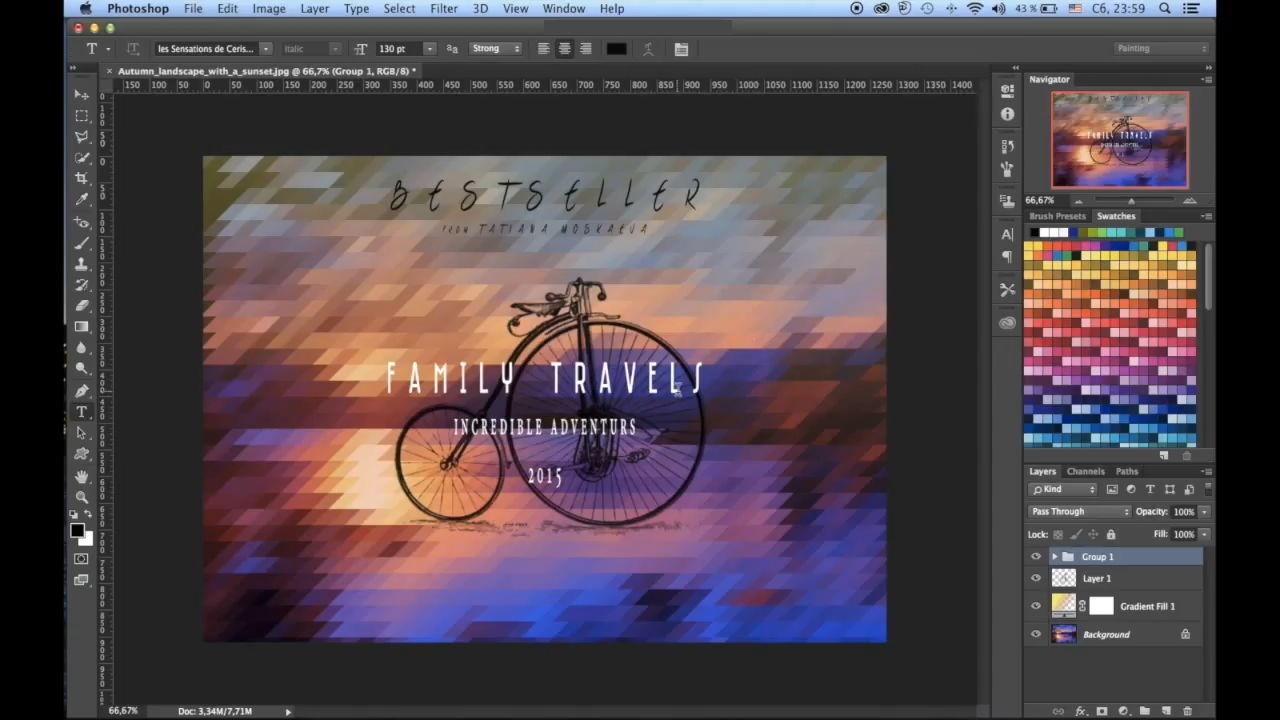Select the Gradient Fill 1 layer name
Image resolution: width=1280 pixels, height=720 pixels.
1147,606
